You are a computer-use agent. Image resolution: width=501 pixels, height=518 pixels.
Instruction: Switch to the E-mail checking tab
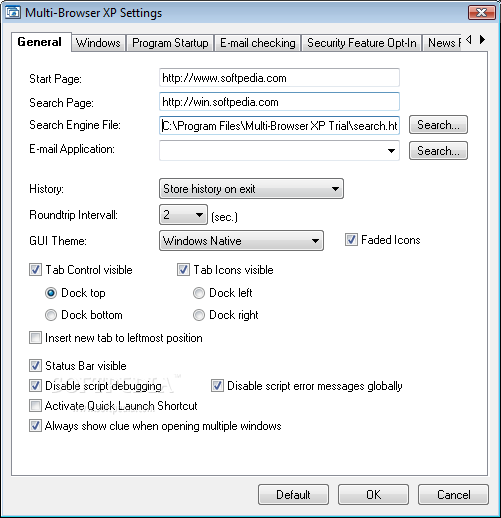pyautogui.click(x=258, y=43)
